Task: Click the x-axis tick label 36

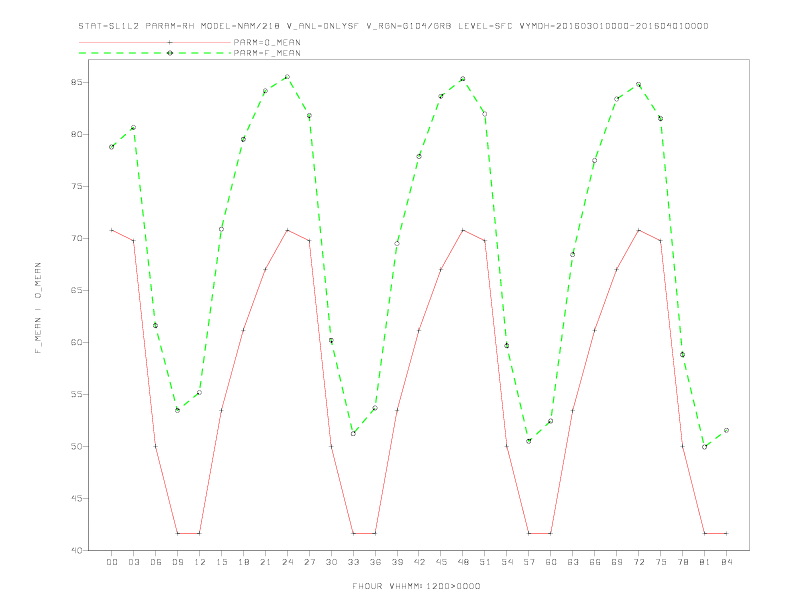Action: pyautogui.click(x=375, y=562)
